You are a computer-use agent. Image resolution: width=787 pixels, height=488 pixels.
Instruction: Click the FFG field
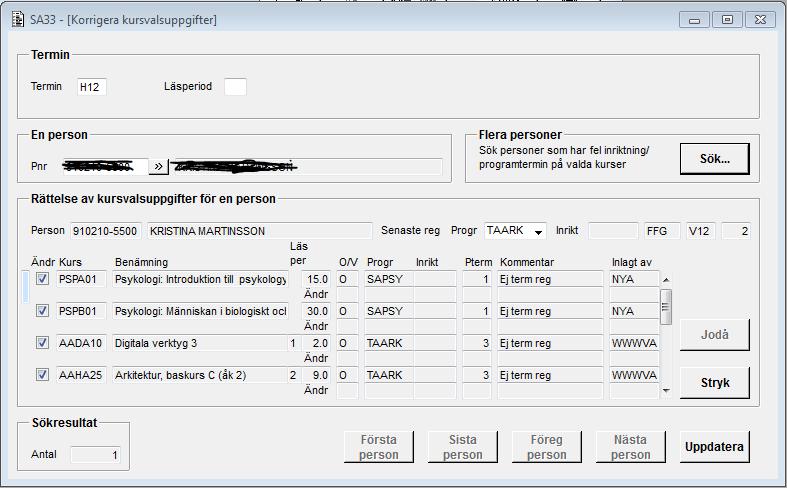pyautogui.click(x=662, y=231)
